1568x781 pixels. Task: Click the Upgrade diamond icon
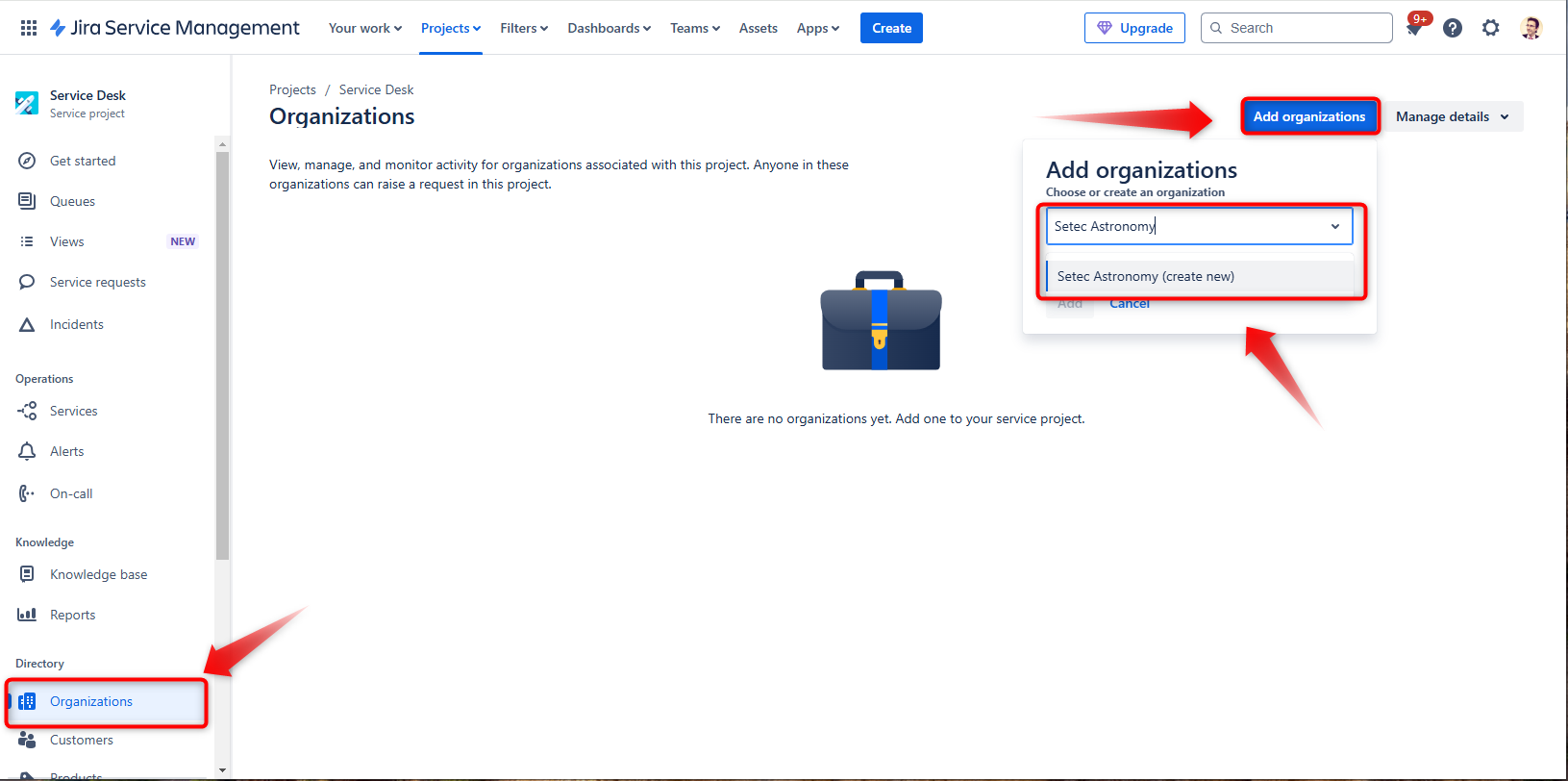(1105, 28)
